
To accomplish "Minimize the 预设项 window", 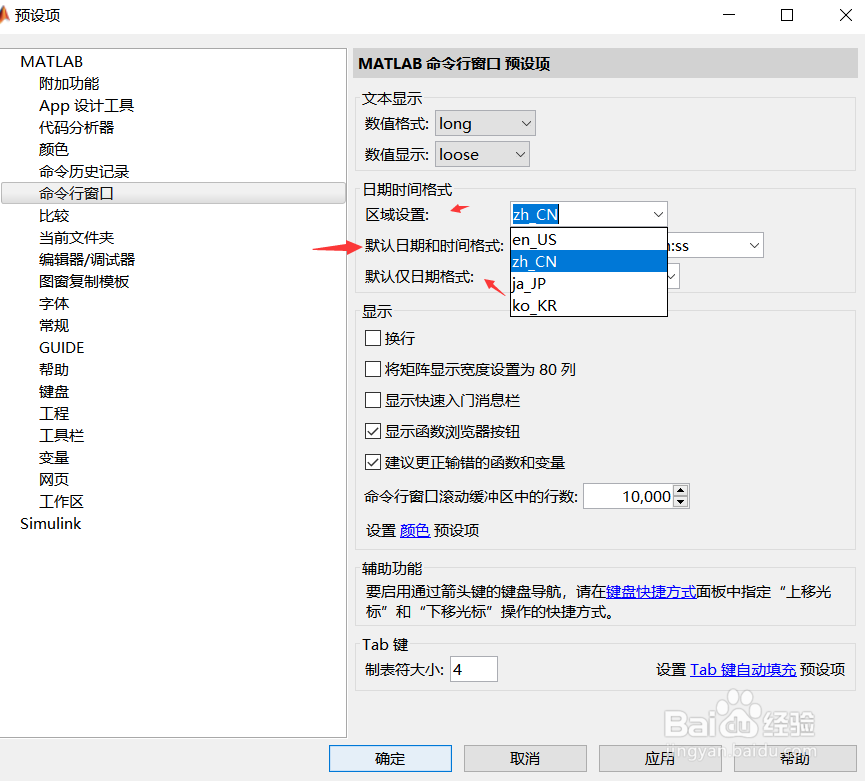I will (x=729, y=15).
